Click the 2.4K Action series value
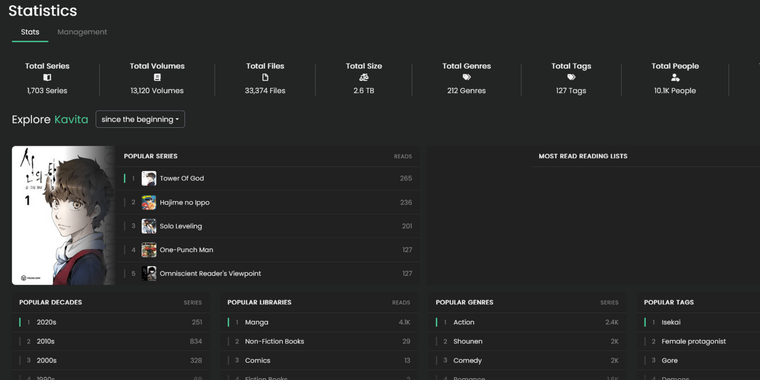The image size is (760, 380). [612, 322]
